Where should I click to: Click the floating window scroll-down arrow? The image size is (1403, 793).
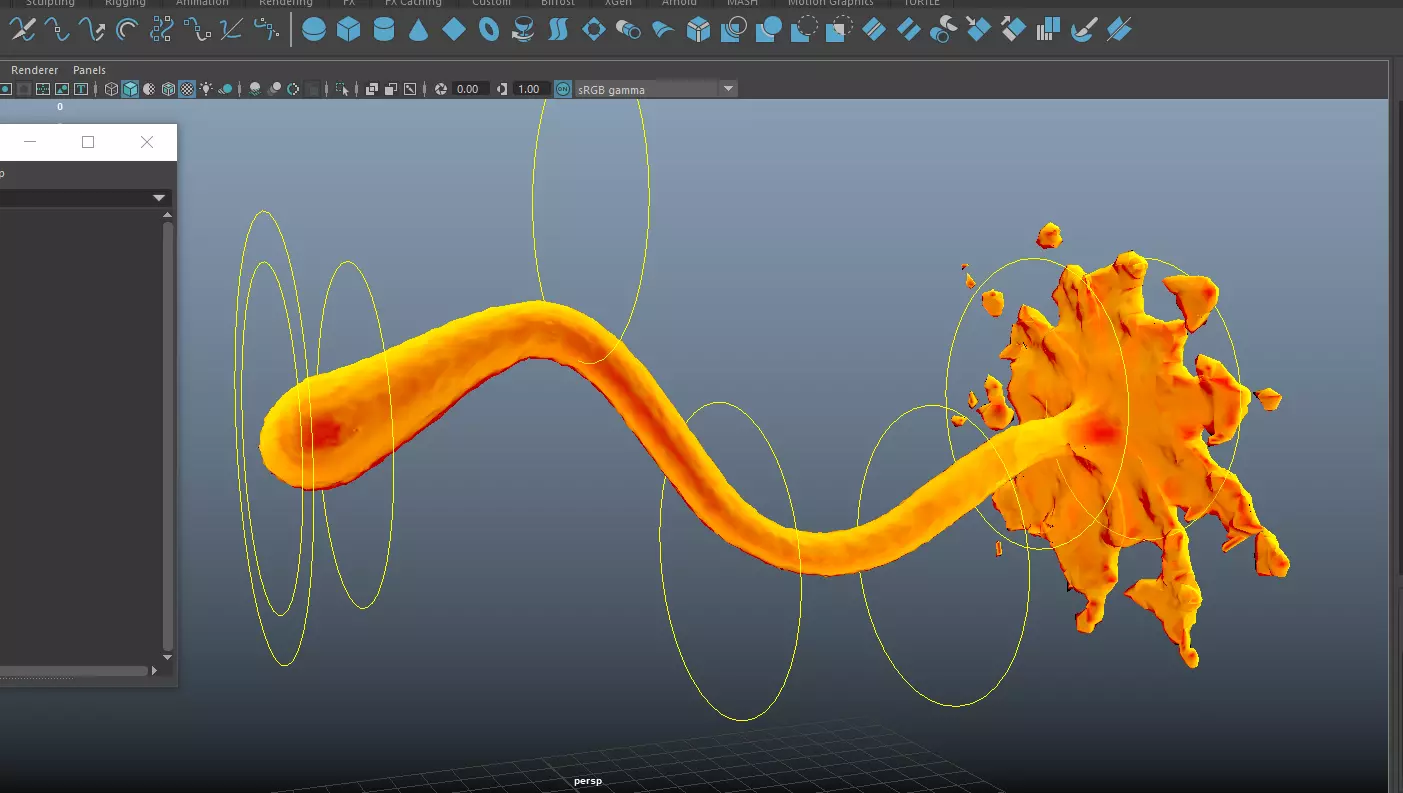click(168, 657)
